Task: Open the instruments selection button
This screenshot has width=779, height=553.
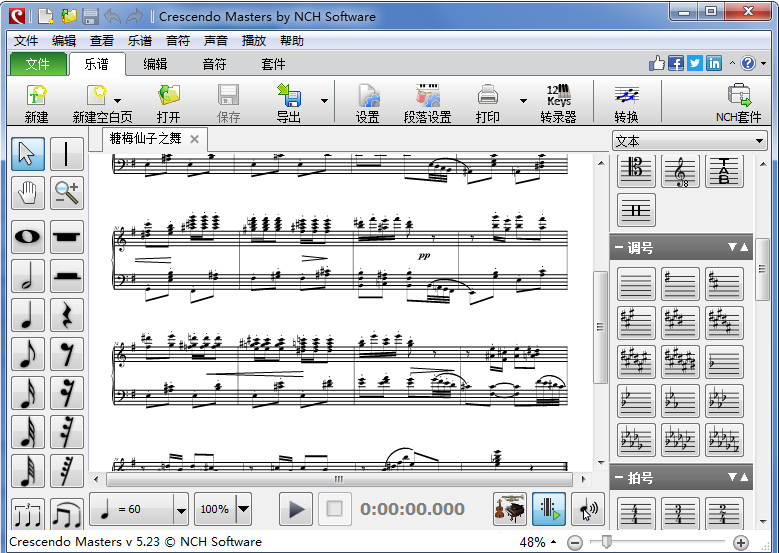Action: coord(510,509)
